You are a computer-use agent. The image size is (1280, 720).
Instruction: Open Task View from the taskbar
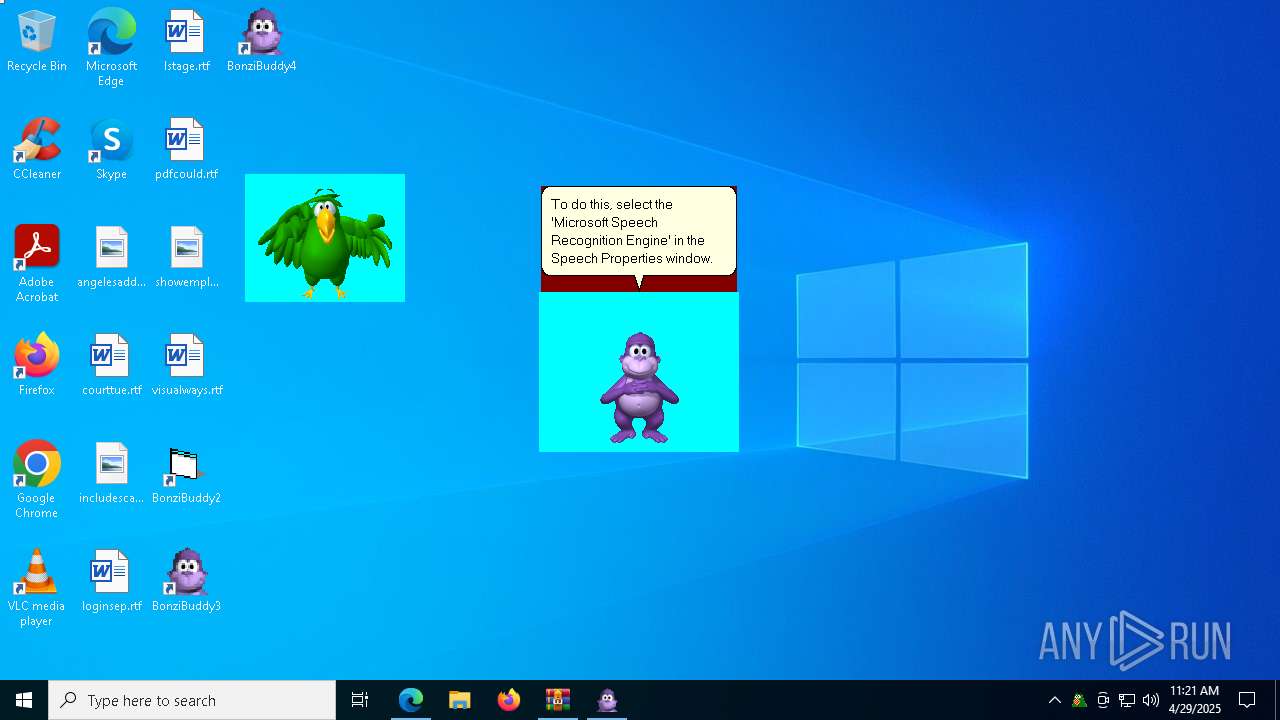tap(360, 700)
